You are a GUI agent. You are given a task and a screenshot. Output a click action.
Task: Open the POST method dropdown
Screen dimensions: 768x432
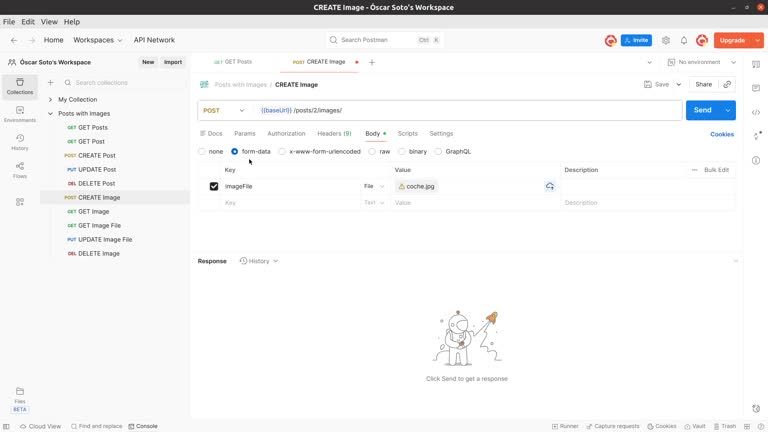click(x=223, y=111)
